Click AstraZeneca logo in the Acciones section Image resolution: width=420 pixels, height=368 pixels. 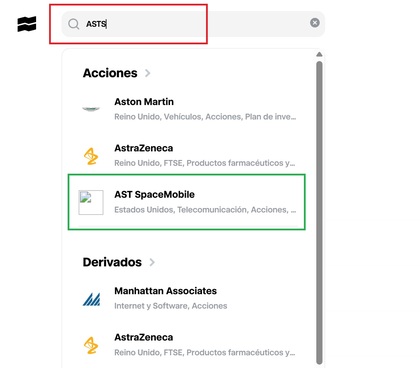pyautogui.click(x=91, y=156)
